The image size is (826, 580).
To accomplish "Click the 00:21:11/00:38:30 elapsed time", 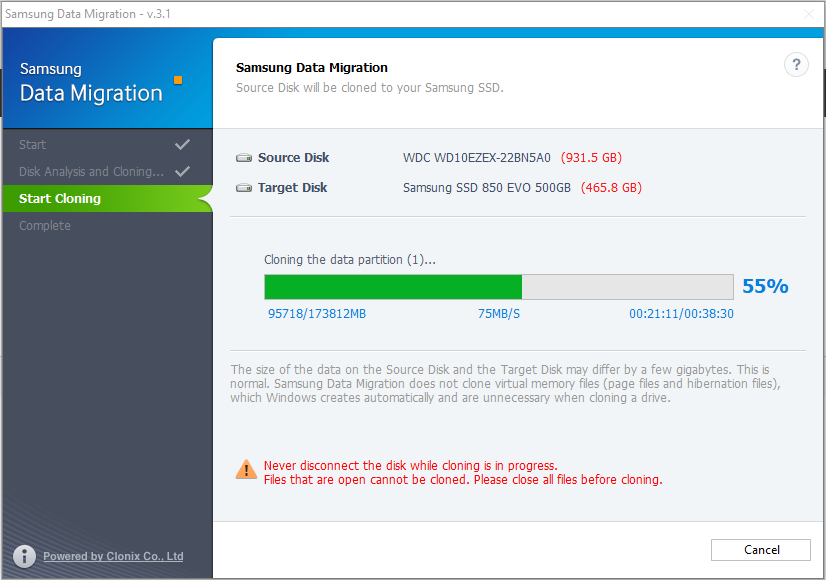I will 681,314.
